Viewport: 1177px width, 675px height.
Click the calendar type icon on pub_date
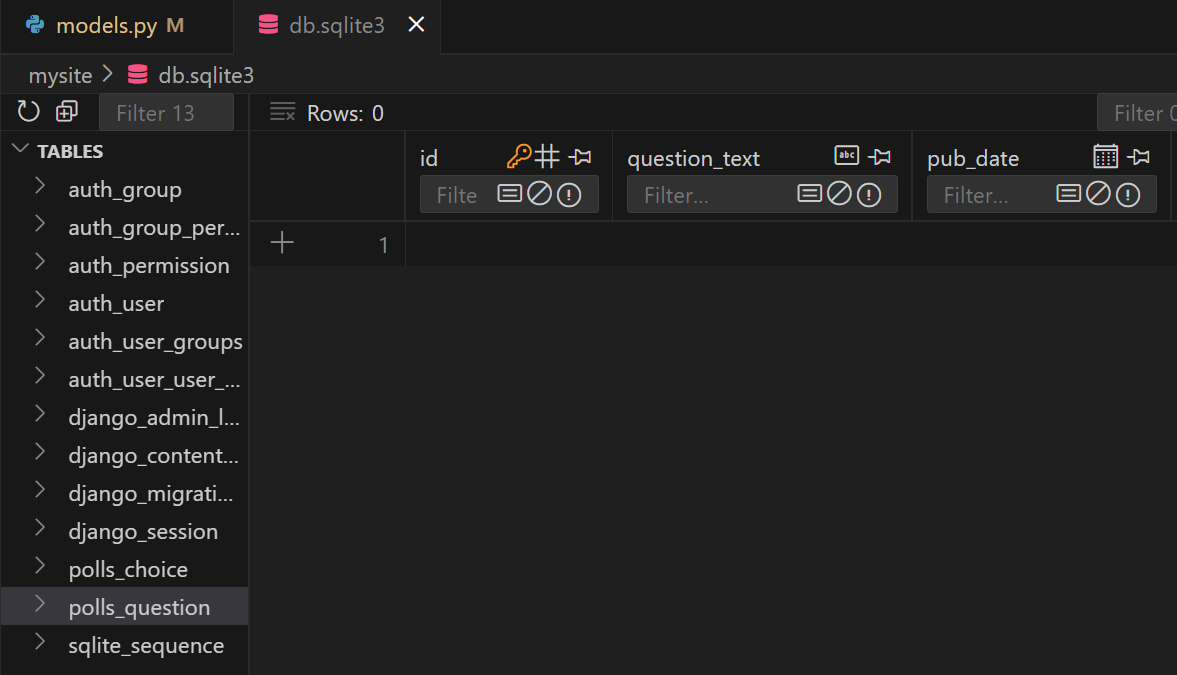click(x=1106, y=156)
